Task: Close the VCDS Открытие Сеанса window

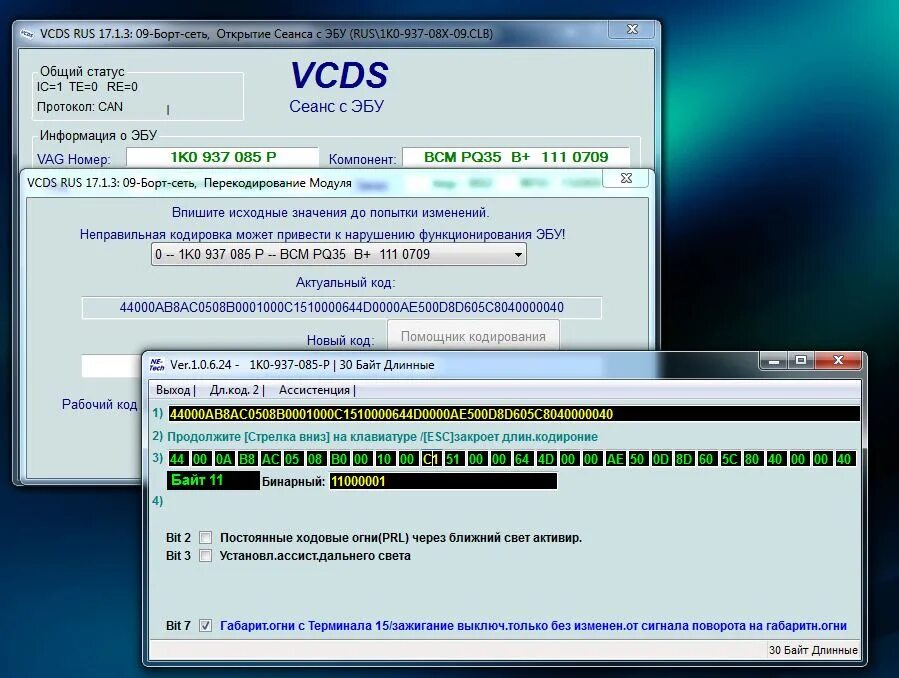Action: [632, 29]
